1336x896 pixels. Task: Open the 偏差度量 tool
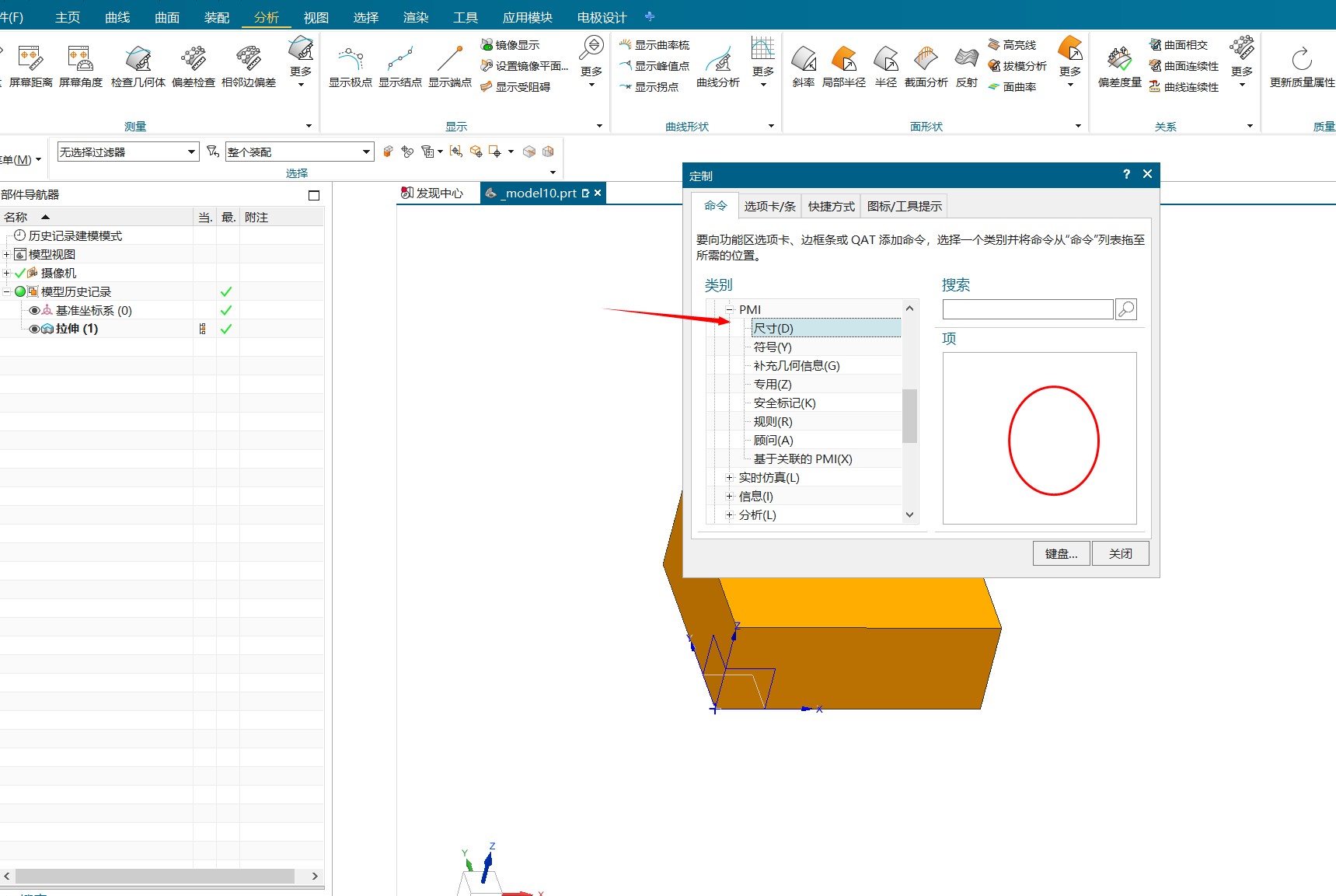coord(1119,66)
